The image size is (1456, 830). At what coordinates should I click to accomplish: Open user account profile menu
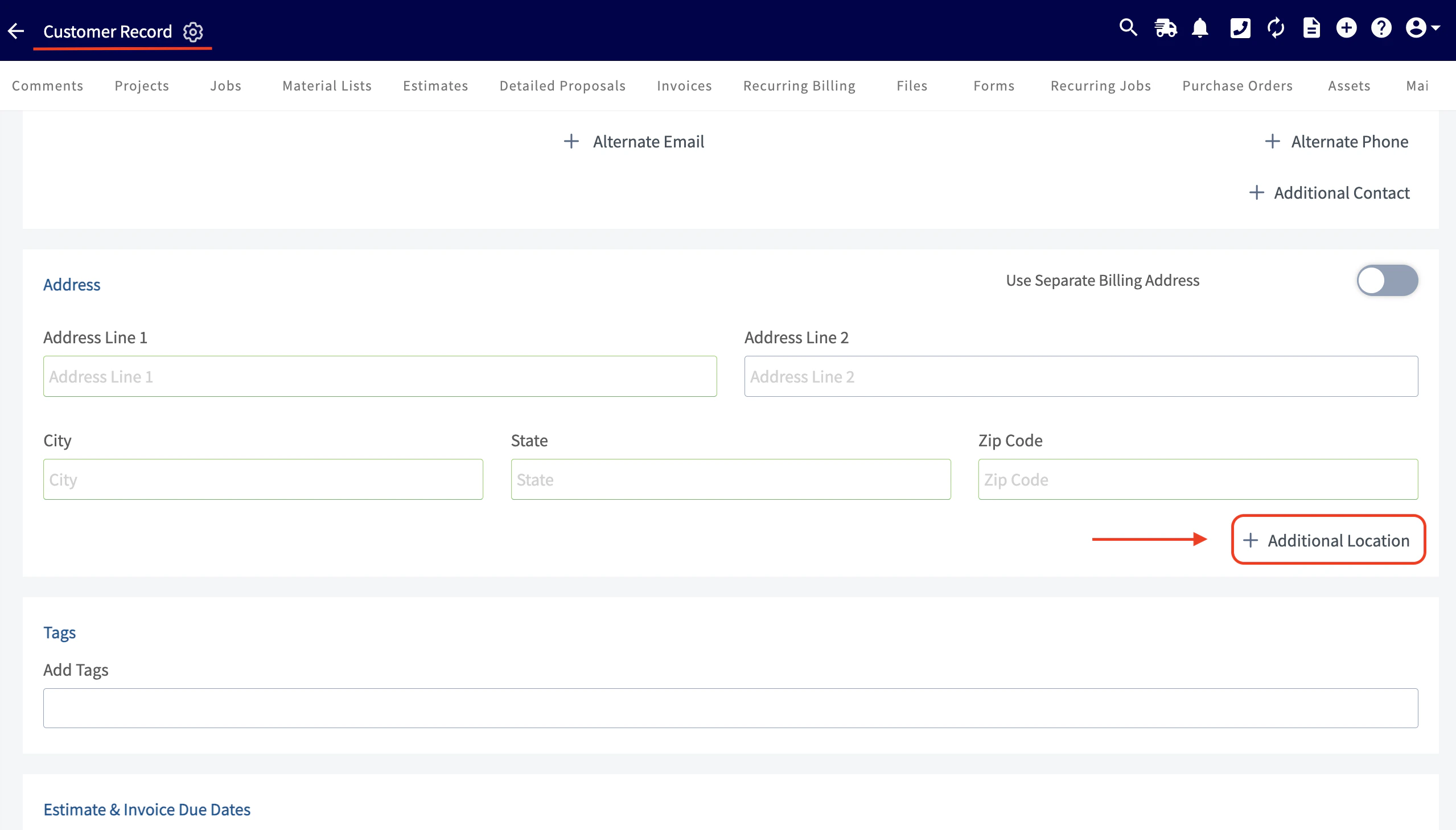point(1422,28)
